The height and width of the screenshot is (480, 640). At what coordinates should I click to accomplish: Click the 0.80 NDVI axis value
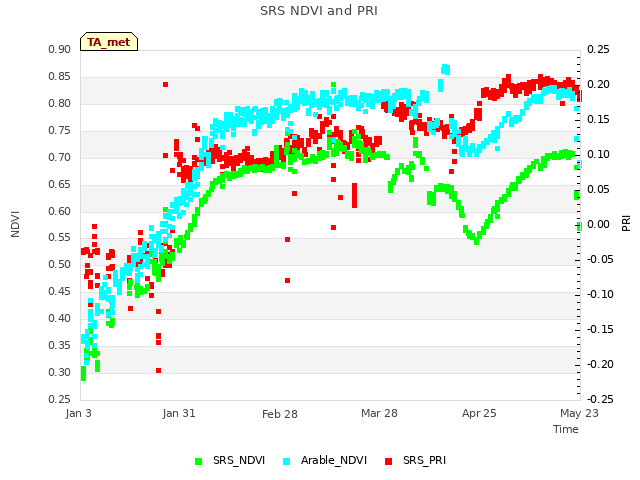click(60, 103)
